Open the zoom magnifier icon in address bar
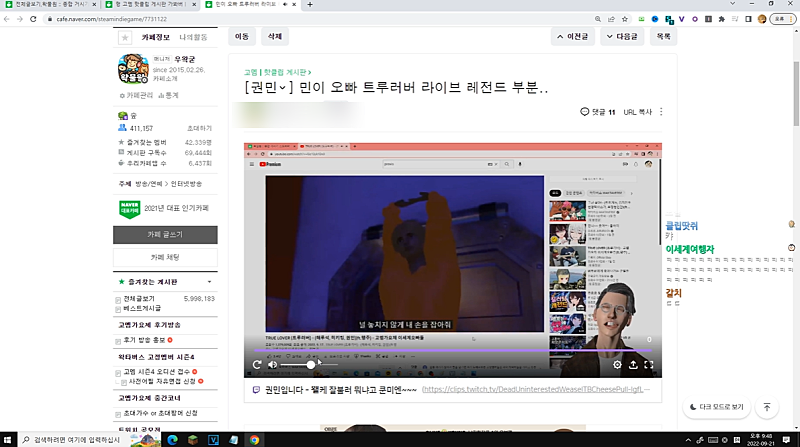800x447 pixels. 597,19
